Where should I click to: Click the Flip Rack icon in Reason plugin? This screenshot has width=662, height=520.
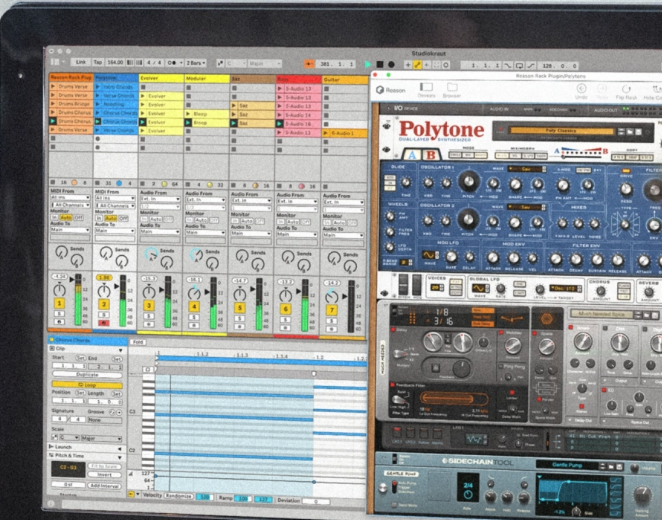pos(626,89)
